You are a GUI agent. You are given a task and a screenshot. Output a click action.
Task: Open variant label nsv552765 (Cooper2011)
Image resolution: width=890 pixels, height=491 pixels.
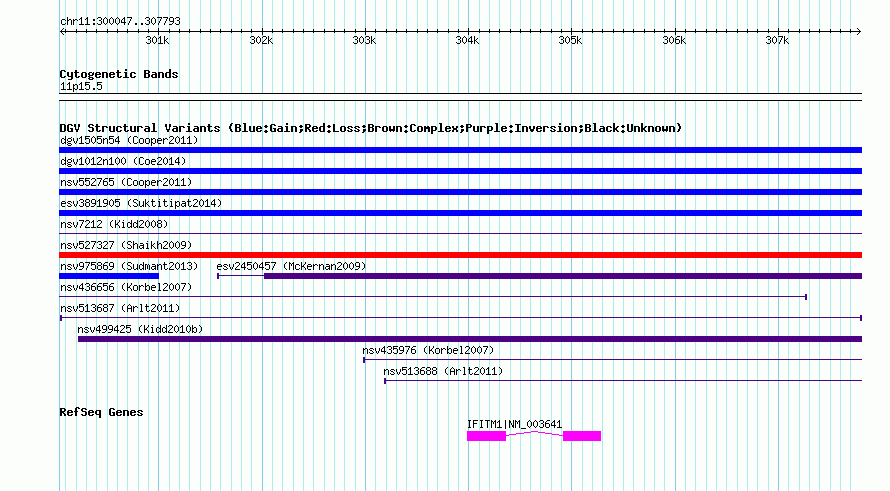tap(126, 182)
